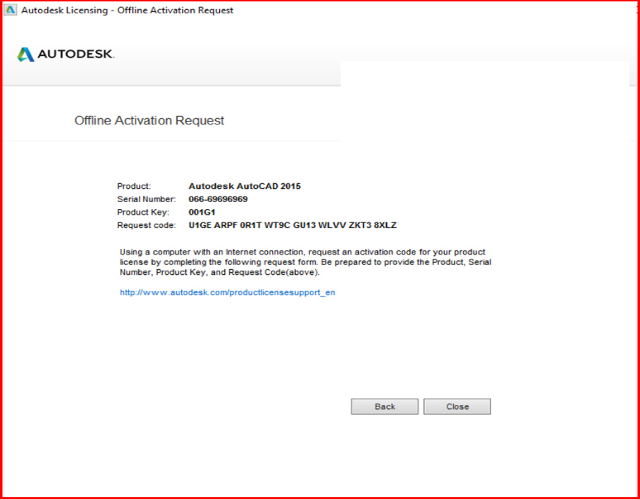Select the product key 001G1
Screen dimensions: 640x500
202,212
